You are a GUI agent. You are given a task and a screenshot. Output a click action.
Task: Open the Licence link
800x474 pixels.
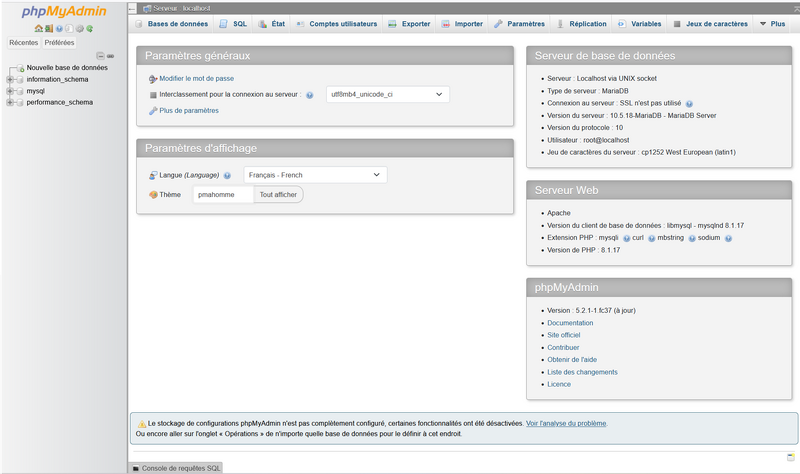(x=559, y=385)
